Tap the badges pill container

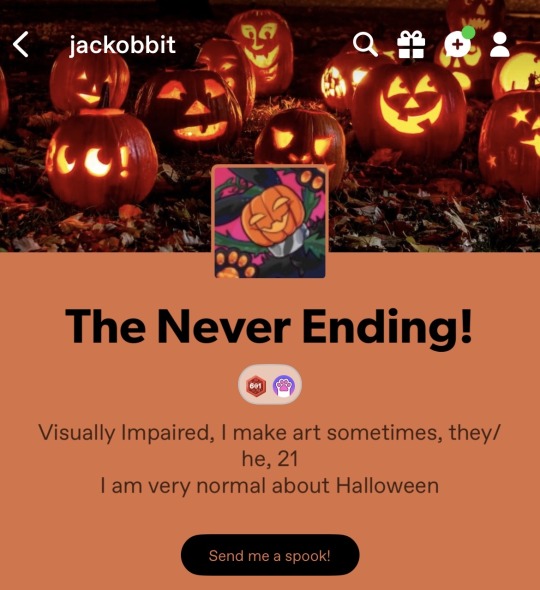[270, 385]
